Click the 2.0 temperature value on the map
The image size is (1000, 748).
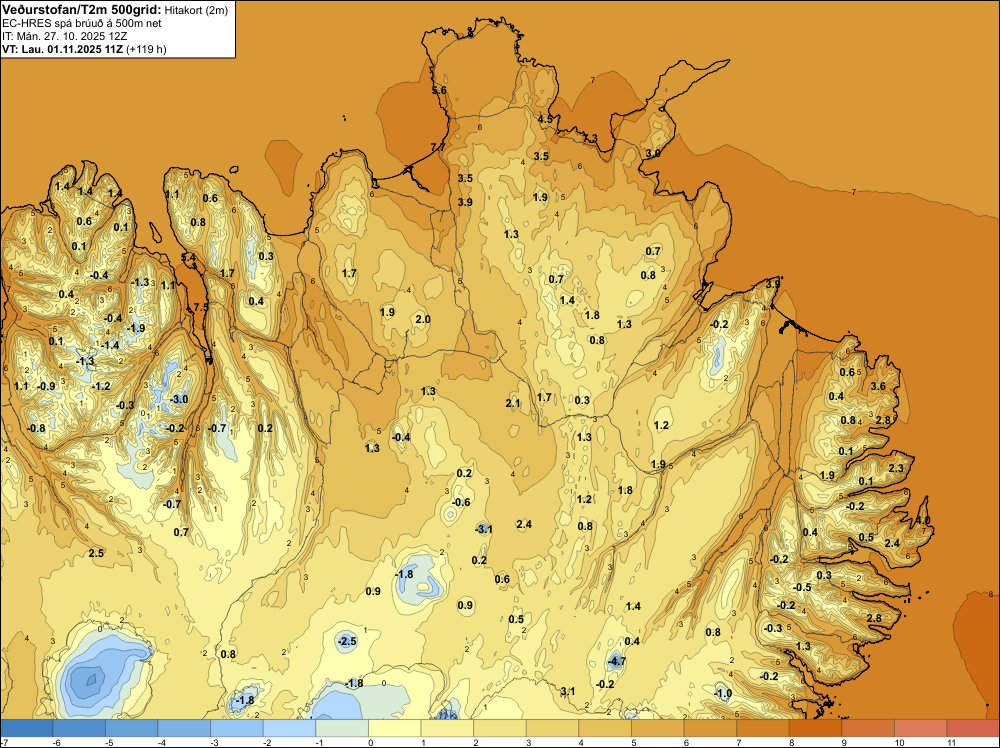click(x=423, y=319)
